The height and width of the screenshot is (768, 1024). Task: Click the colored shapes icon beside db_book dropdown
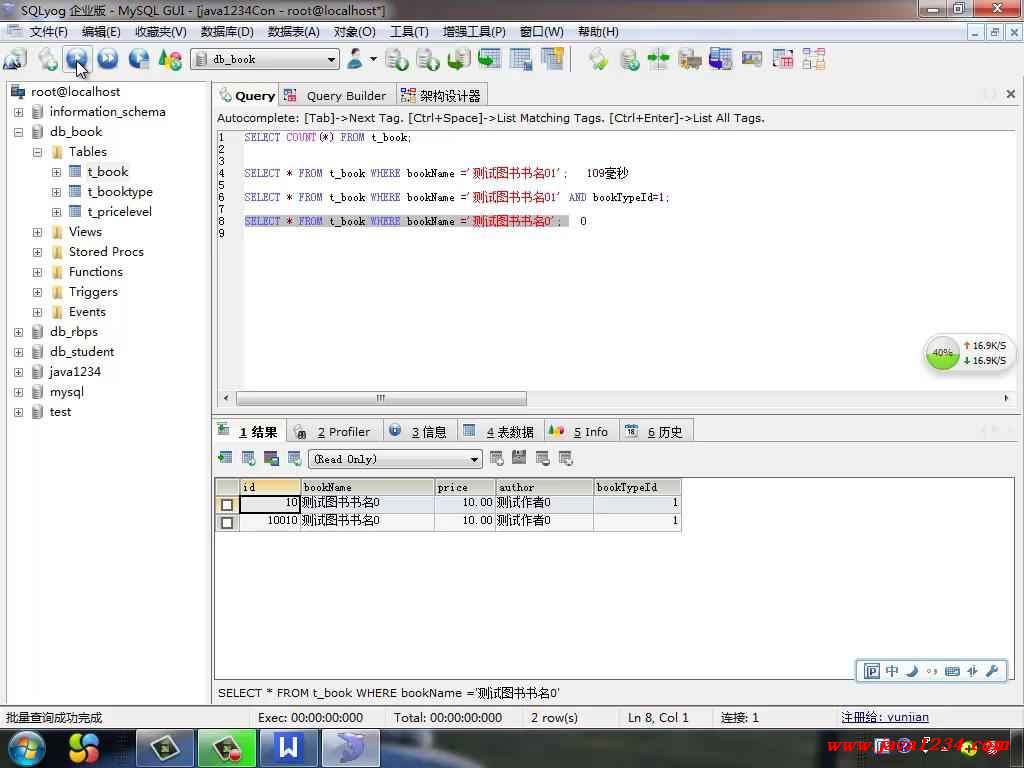(170, 59)
